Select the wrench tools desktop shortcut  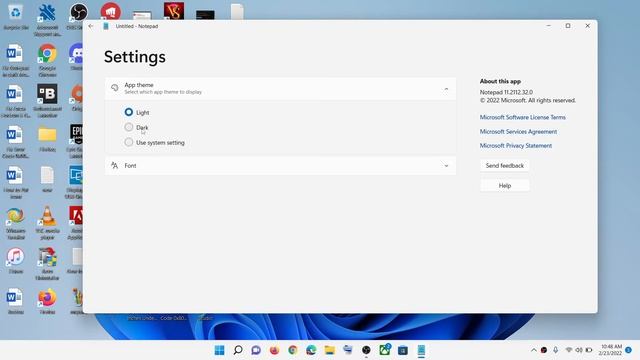pos(47,20)
